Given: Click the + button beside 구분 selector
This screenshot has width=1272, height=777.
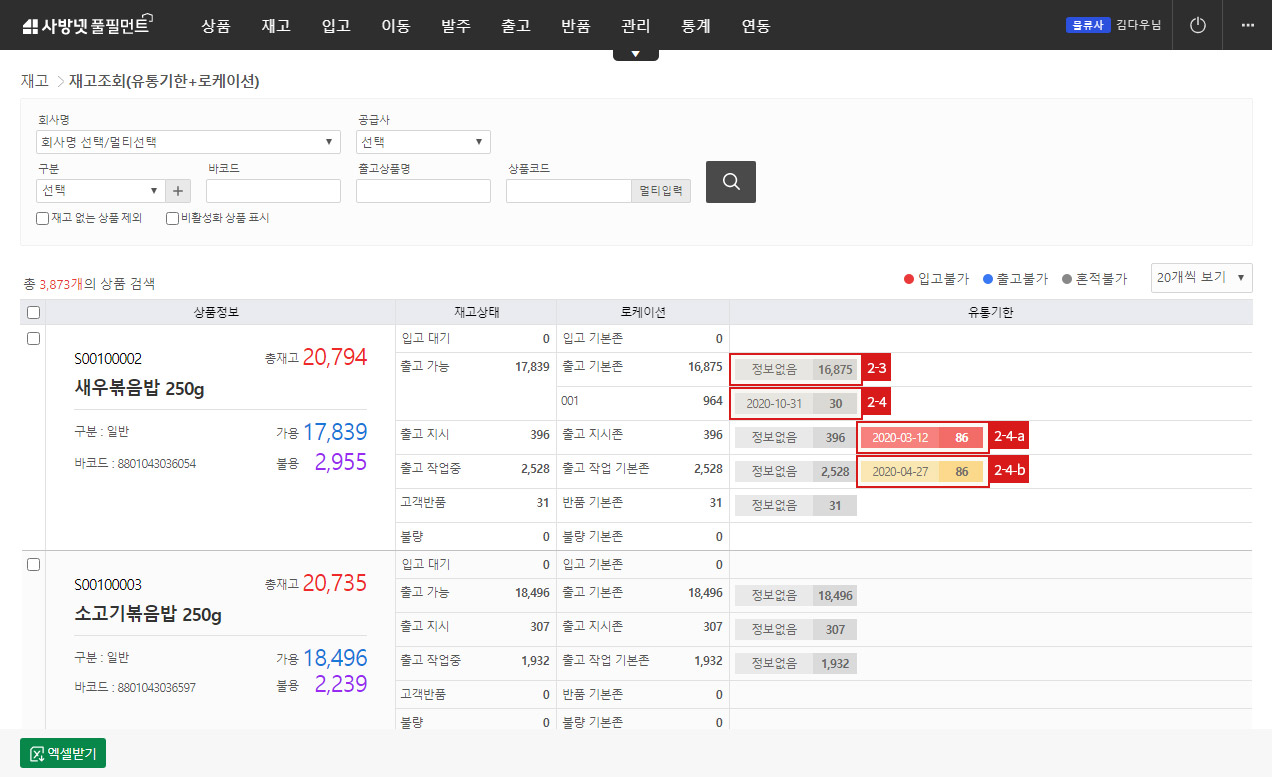Looking at the screenshot, I should pyautogui.click(x=177, y=190).
